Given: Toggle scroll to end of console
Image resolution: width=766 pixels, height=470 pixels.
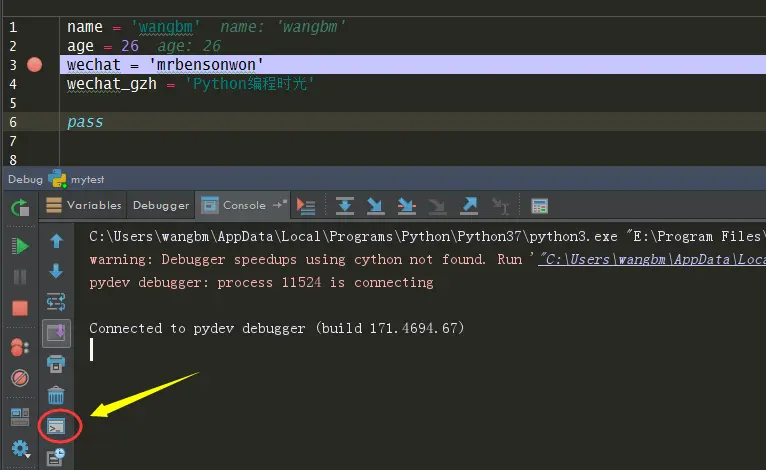Looking at the screenshot, I should point(56,333).
